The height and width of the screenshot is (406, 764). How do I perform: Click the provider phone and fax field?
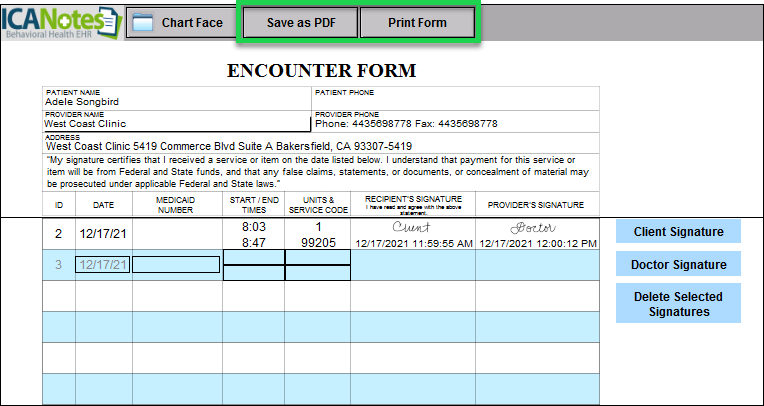(406, 124)
